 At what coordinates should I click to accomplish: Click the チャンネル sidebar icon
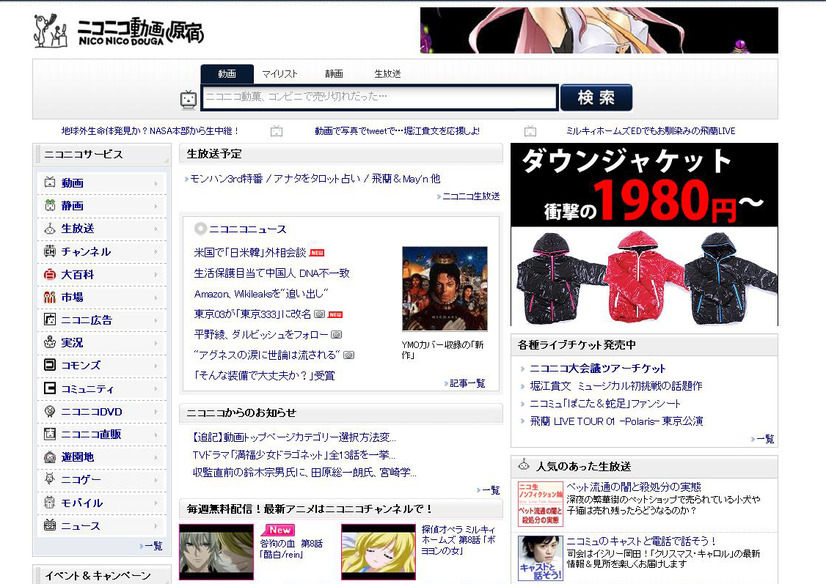coord(50,251)
